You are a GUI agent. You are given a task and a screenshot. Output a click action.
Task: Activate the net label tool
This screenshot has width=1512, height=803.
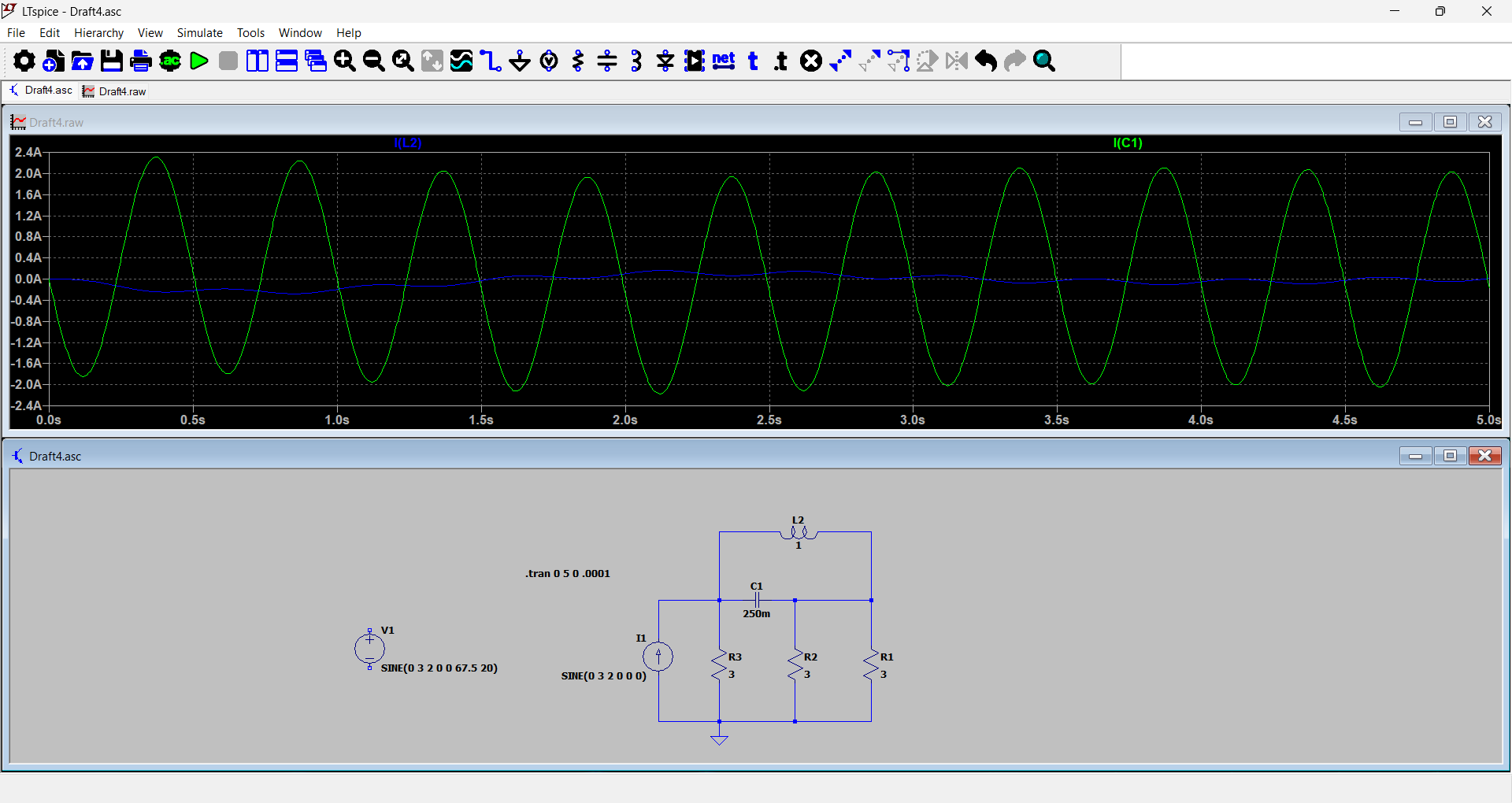coord(724,61)
